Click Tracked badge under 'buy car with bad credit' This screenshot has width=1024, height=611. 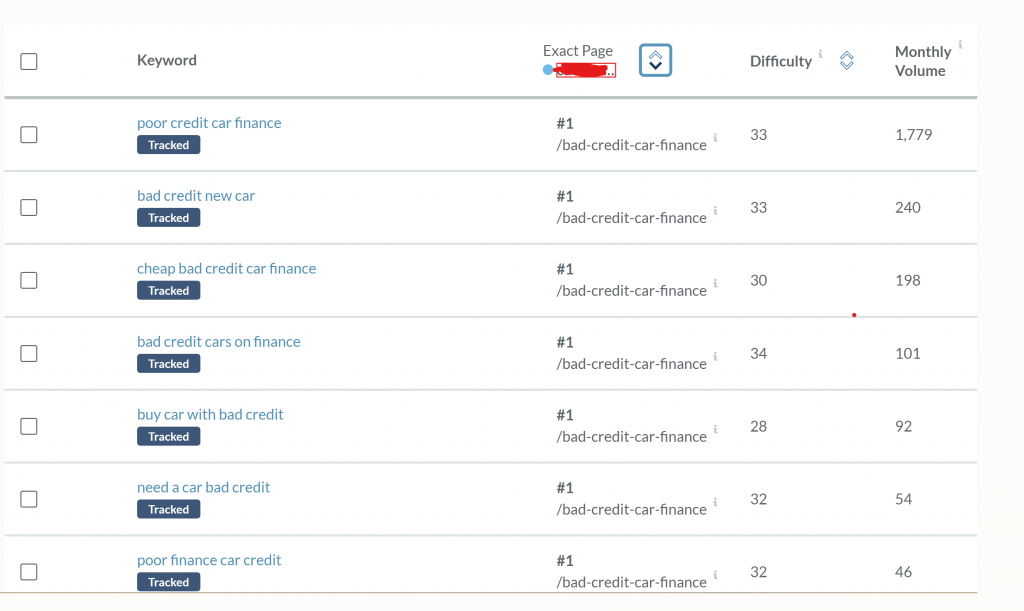click(x=168, y=437)
